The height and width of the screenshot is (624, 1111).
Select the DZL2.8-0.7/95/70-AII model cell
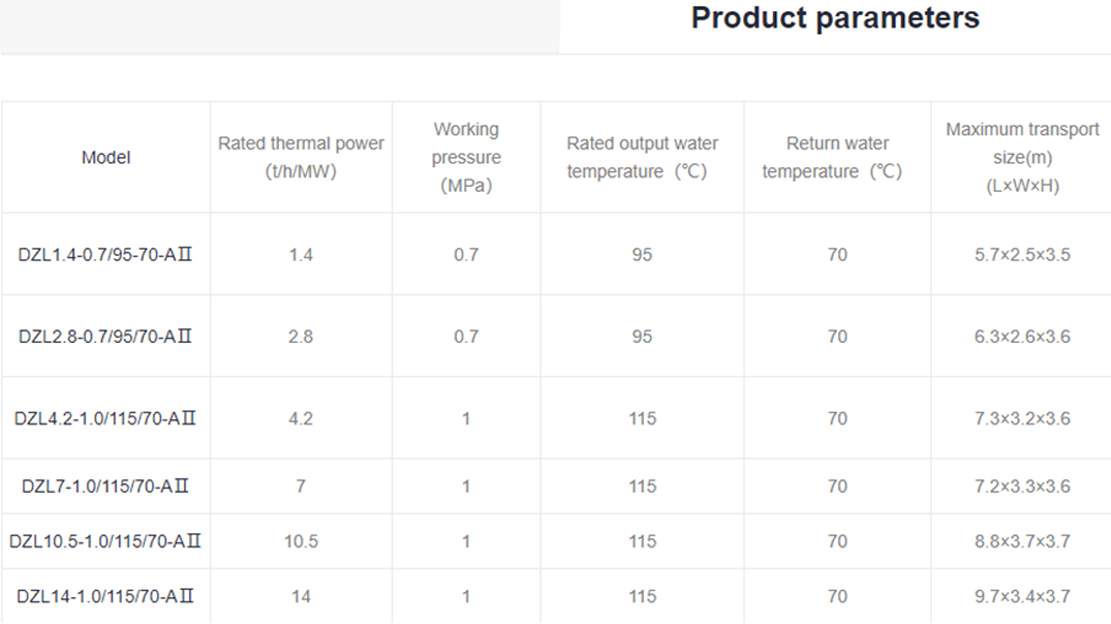(x=106, y=337)
